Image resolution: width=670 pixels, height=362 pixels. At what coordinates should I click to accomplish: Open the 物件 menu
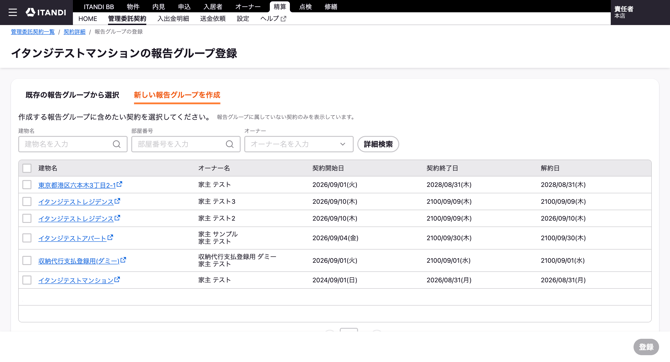(x=133, y=7)
